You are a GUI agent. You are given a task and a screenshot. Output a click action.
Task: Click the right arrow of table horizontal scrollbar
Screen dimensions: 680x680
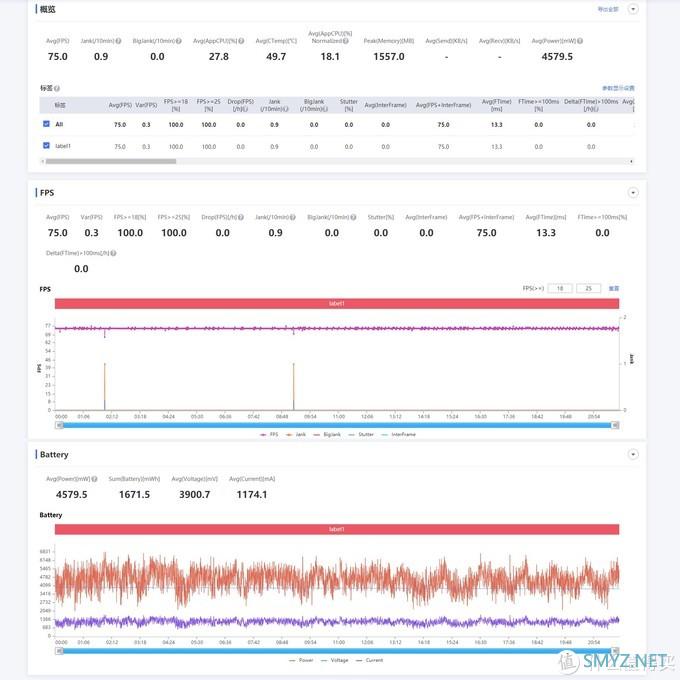631,161
